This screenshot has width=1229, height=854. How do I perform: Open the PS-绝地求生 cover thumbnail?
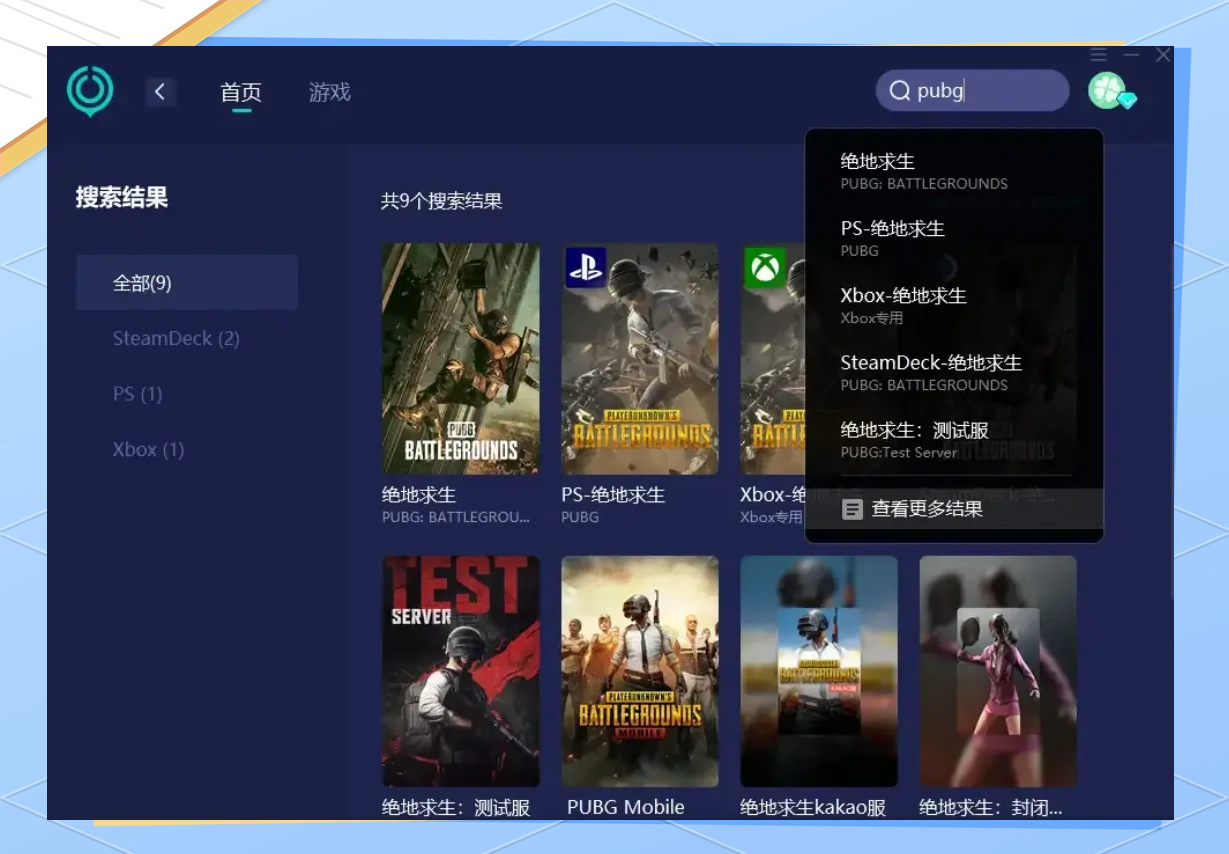(640, 359)
